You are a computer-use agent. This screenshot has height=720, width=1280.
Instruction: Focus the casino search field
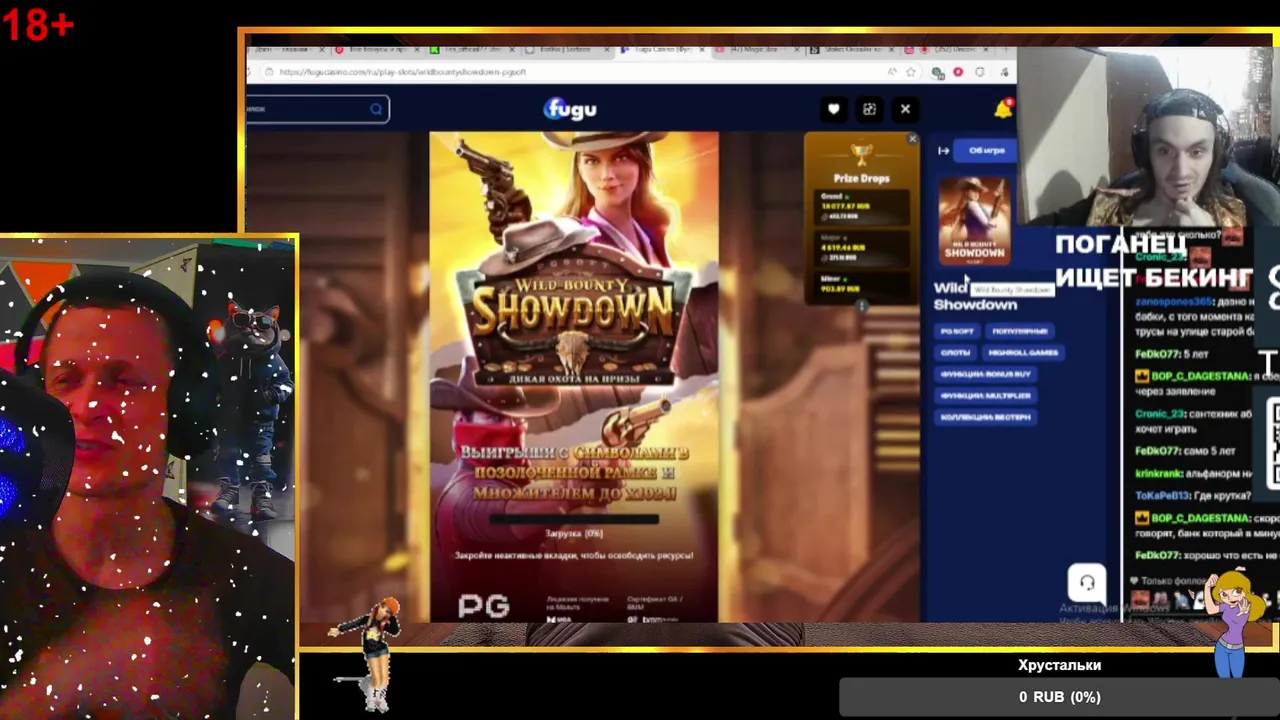point(318,109)
